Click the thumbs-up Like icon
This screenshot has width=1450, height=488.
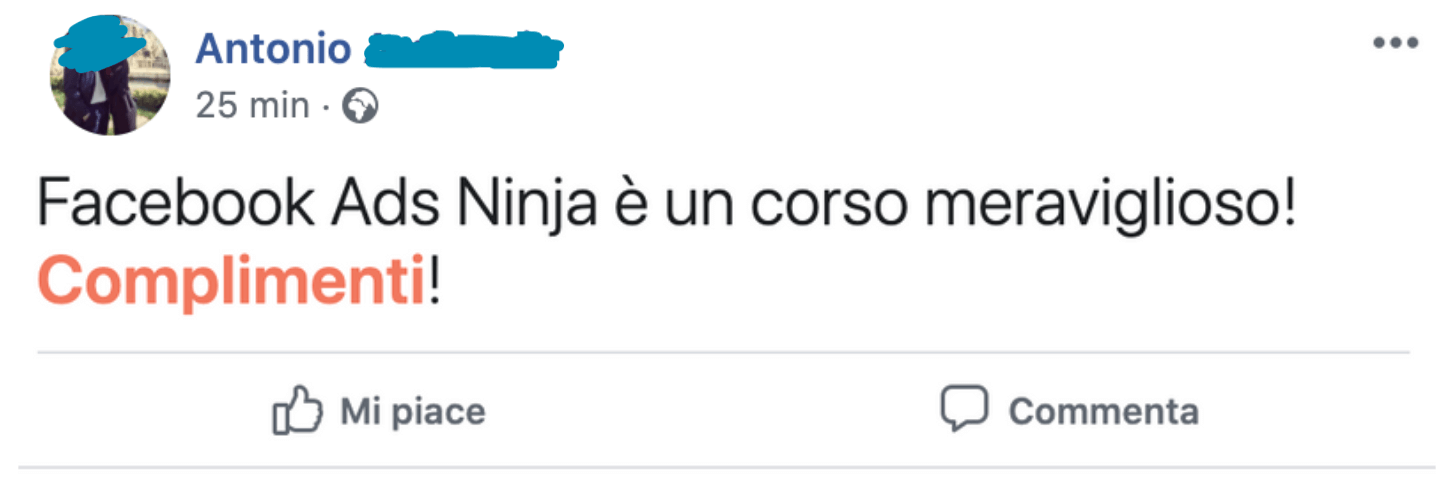pos(297,410)
